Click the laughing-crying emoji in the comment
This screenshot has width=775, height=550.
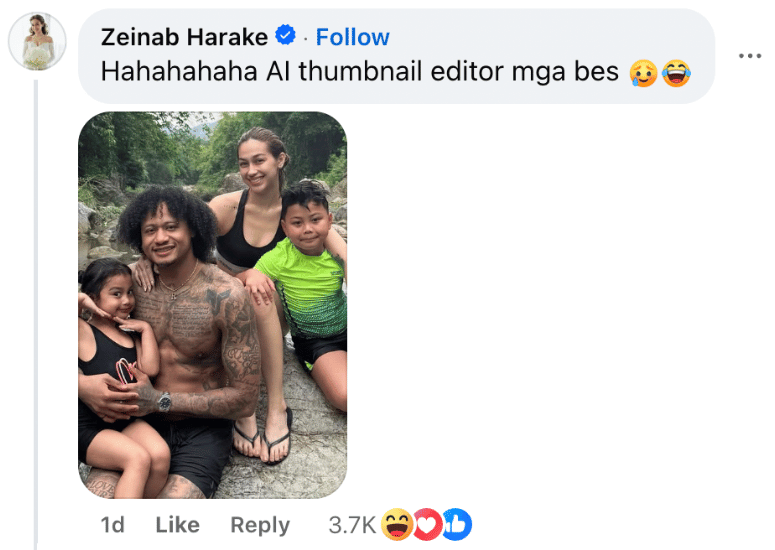(x=676, y=73)
